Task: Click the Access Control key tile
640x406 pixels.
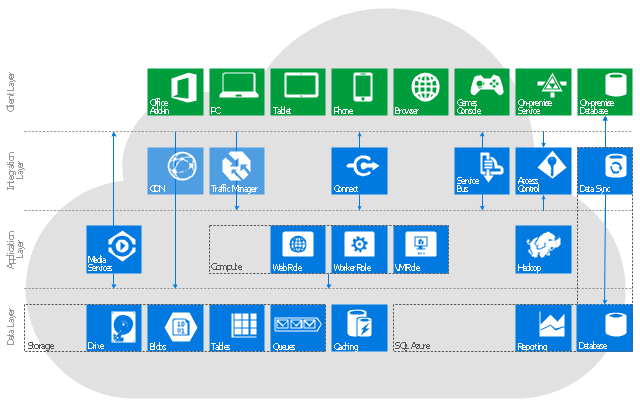Action: point(543,171)
